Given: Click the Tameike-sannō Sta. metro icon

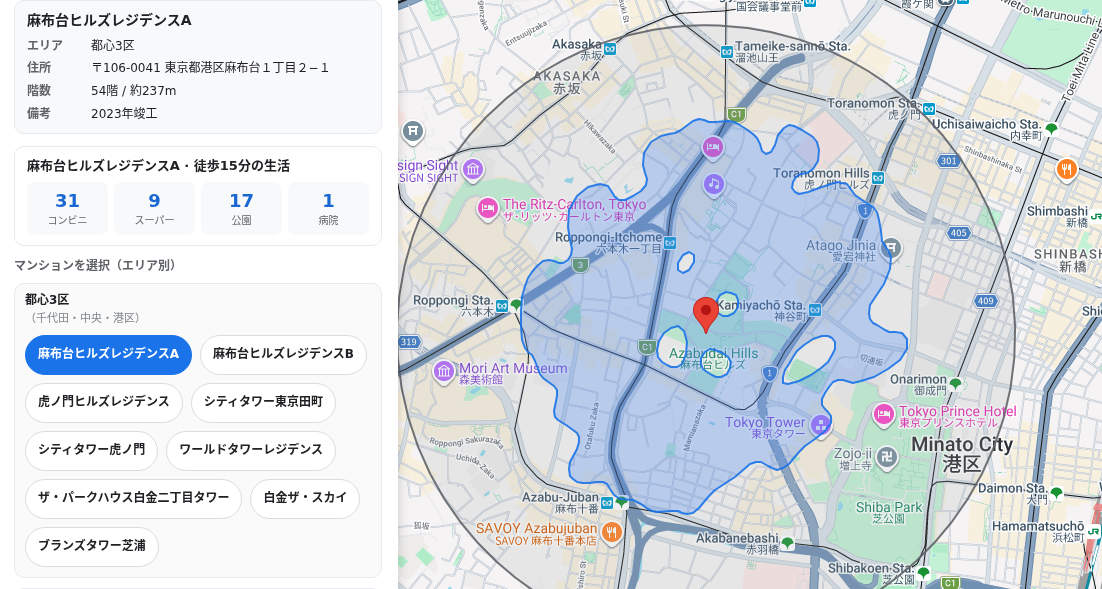Looking at the screenshot, I should (727, 51).
